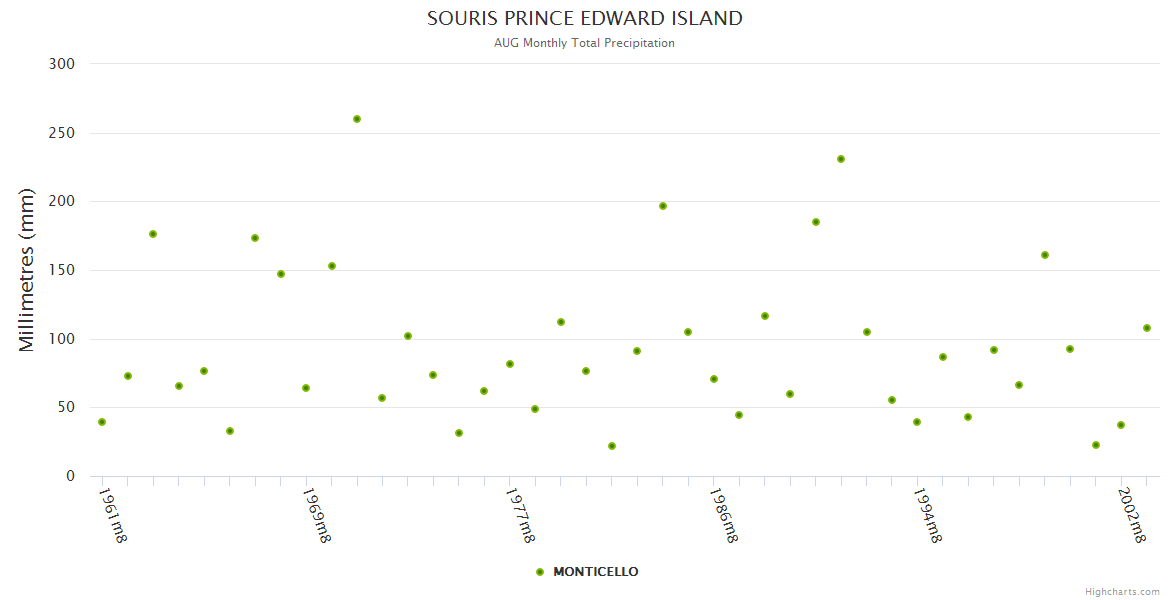Select the data point near 231 mm
Screen dimensions: 1170x600
[x=841, y=159]
